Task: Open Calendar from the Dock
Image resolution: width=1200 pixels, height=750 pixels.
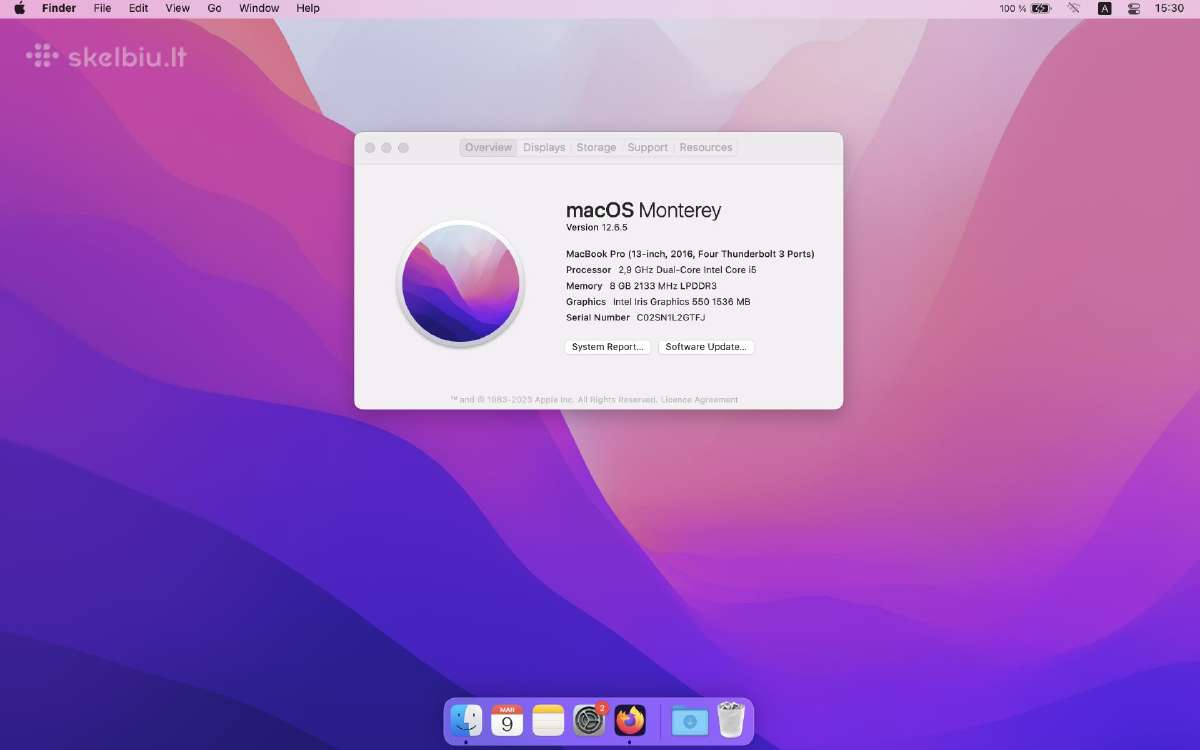Action: pyautogui.click(x=507, y=720)
